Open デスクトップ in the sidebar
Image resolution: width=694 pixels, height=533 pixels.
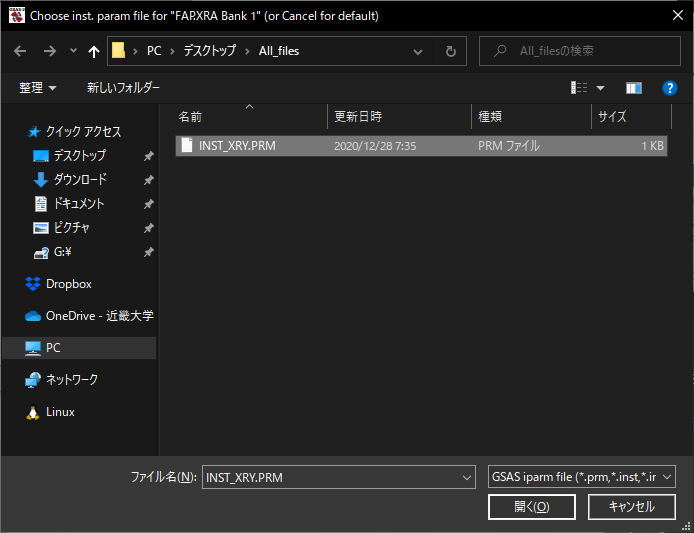(80, 155)
